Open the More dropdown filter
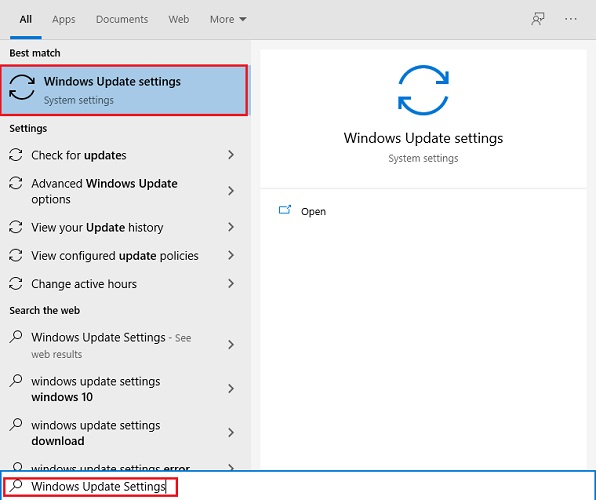 point(228,19)
